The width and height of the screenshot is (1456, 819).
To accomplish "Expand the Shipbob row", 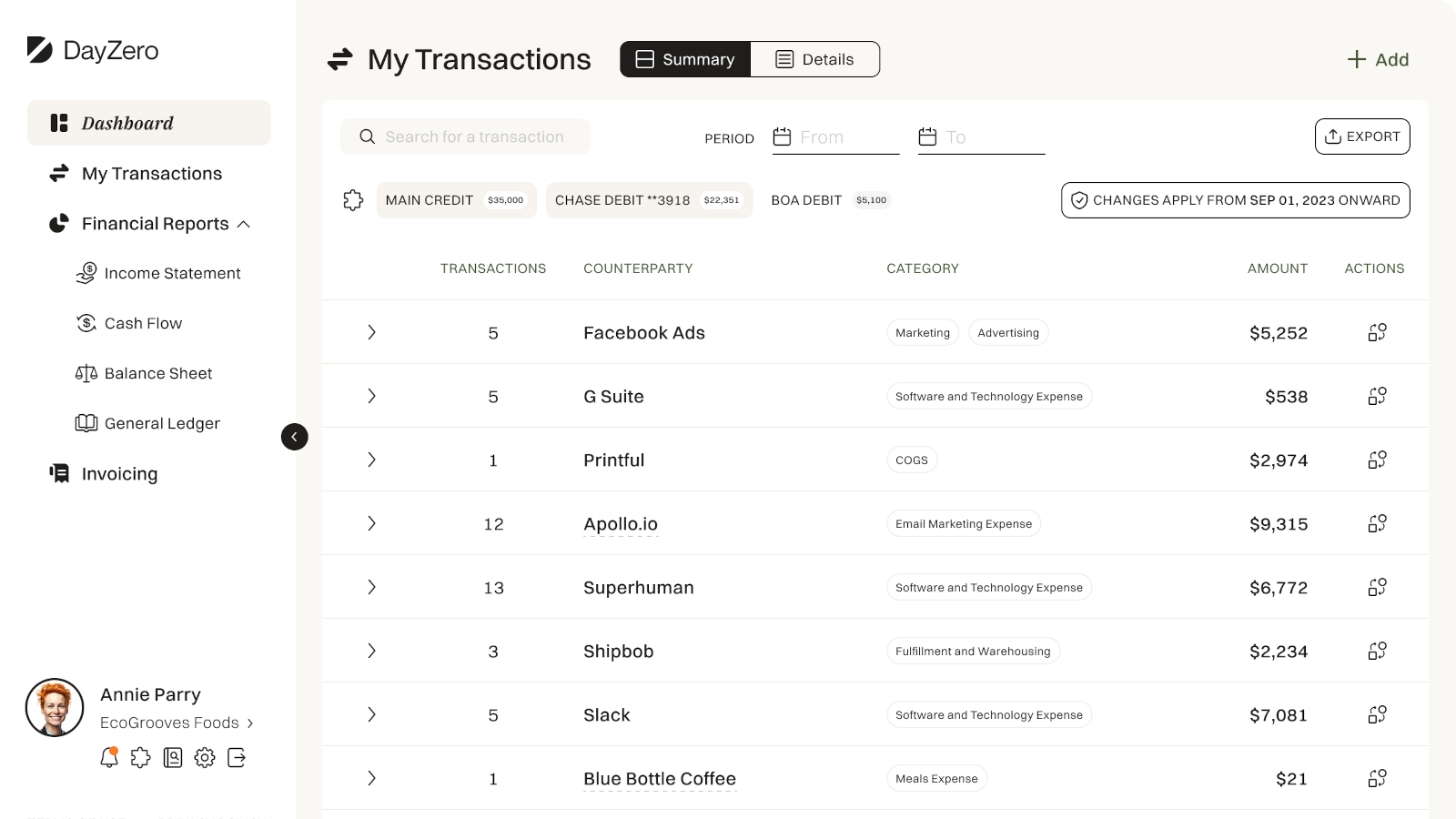I will click(371, 651).
